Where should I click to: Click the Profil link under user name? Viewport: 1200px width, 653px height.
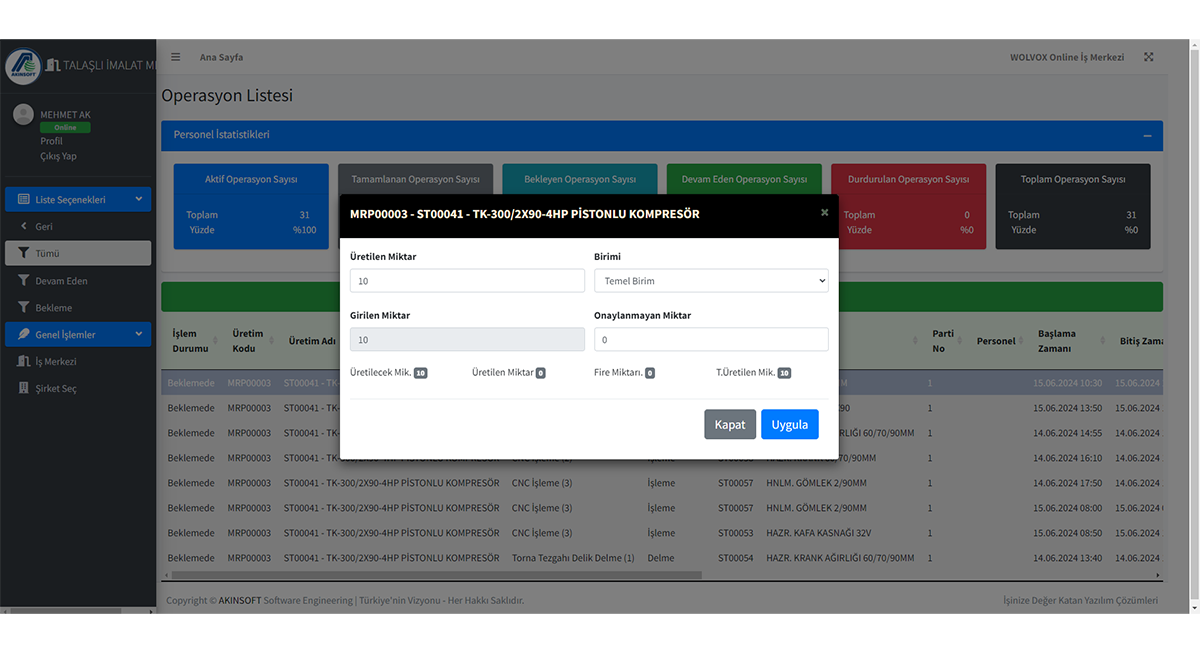[51, 142]
